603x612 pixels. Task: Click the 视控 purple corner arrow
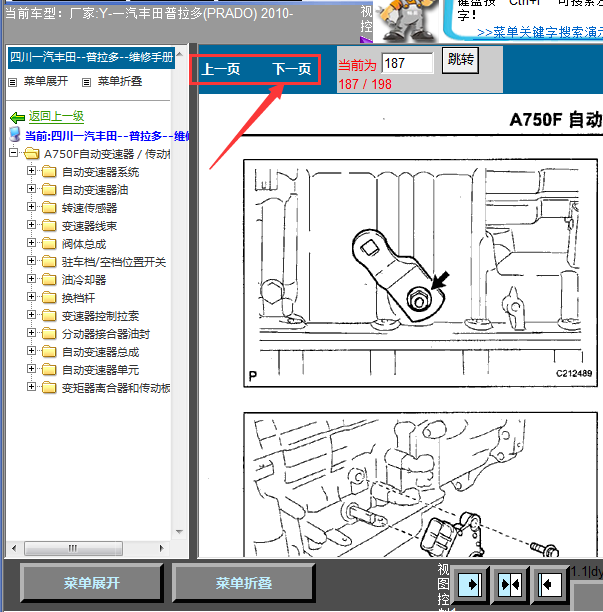366,39
